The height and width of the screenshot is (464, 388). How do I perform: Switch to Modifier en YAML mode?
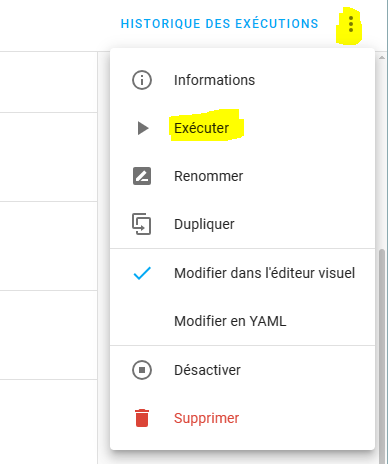tap(243, 321)
